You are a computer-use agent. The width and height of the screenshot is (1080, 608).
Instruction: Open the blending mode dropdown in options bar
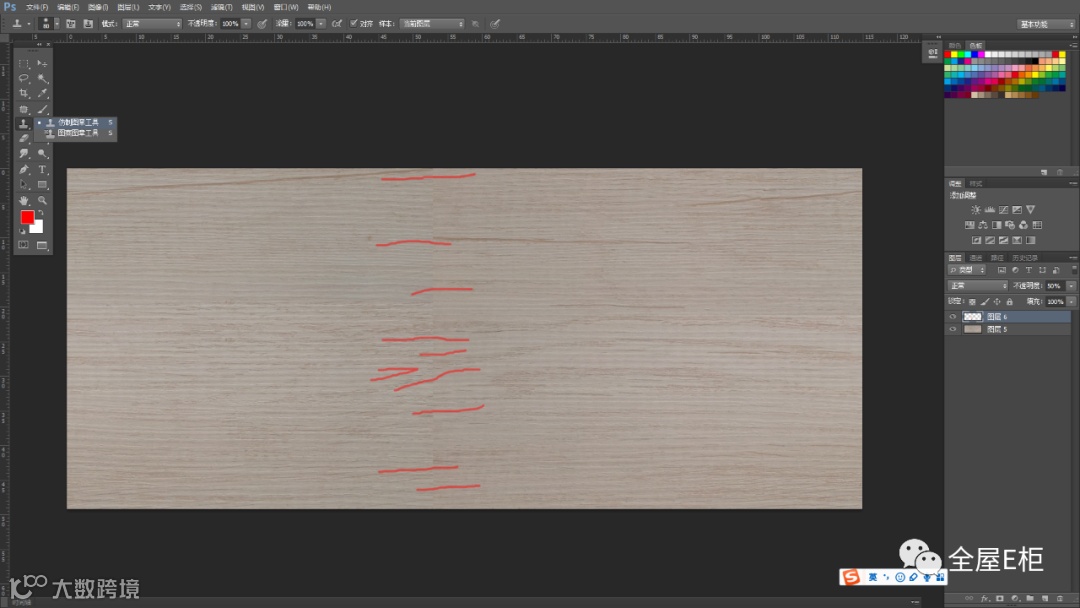(152, 23)
